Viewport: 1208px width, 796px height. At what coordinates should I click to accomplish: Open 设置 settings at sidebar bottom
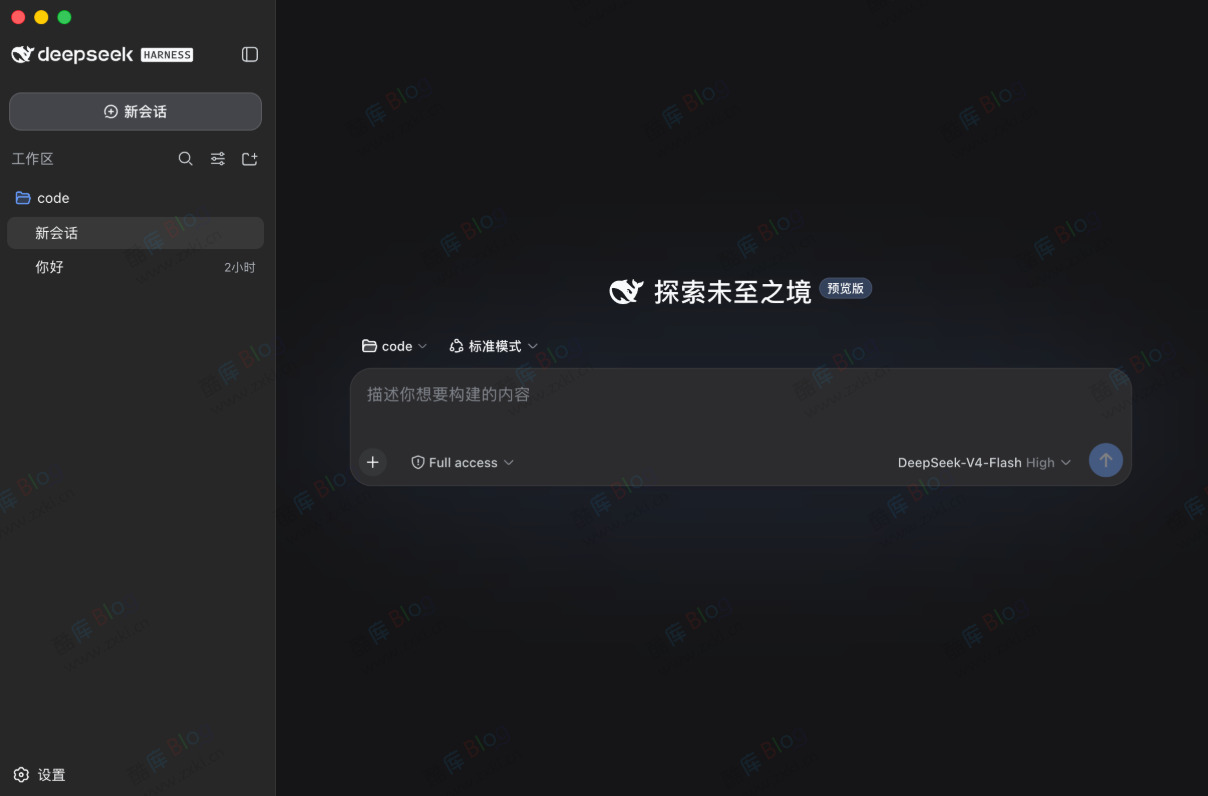pos(40,775)
